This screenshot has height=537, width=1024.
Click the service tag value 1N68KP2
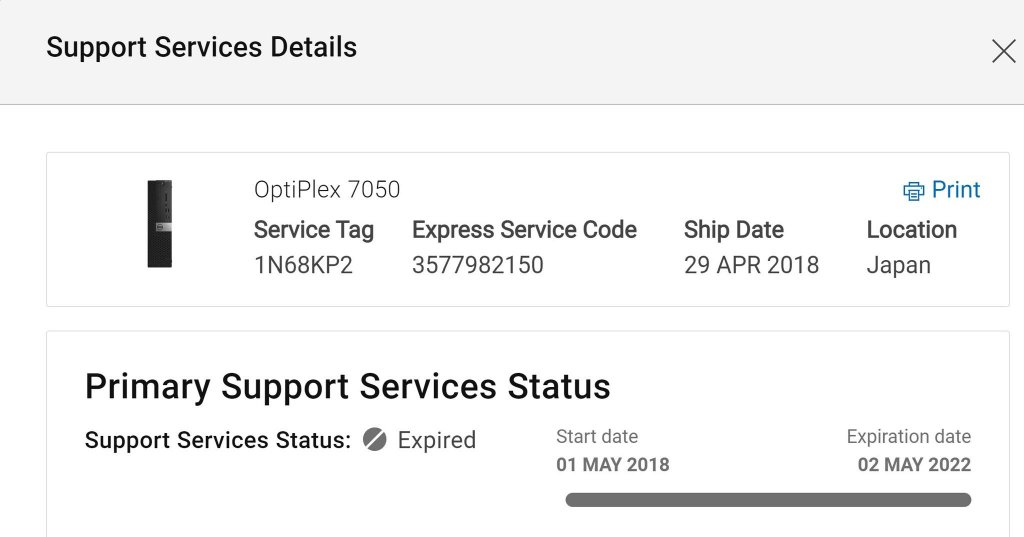click(x=304, y=265)
